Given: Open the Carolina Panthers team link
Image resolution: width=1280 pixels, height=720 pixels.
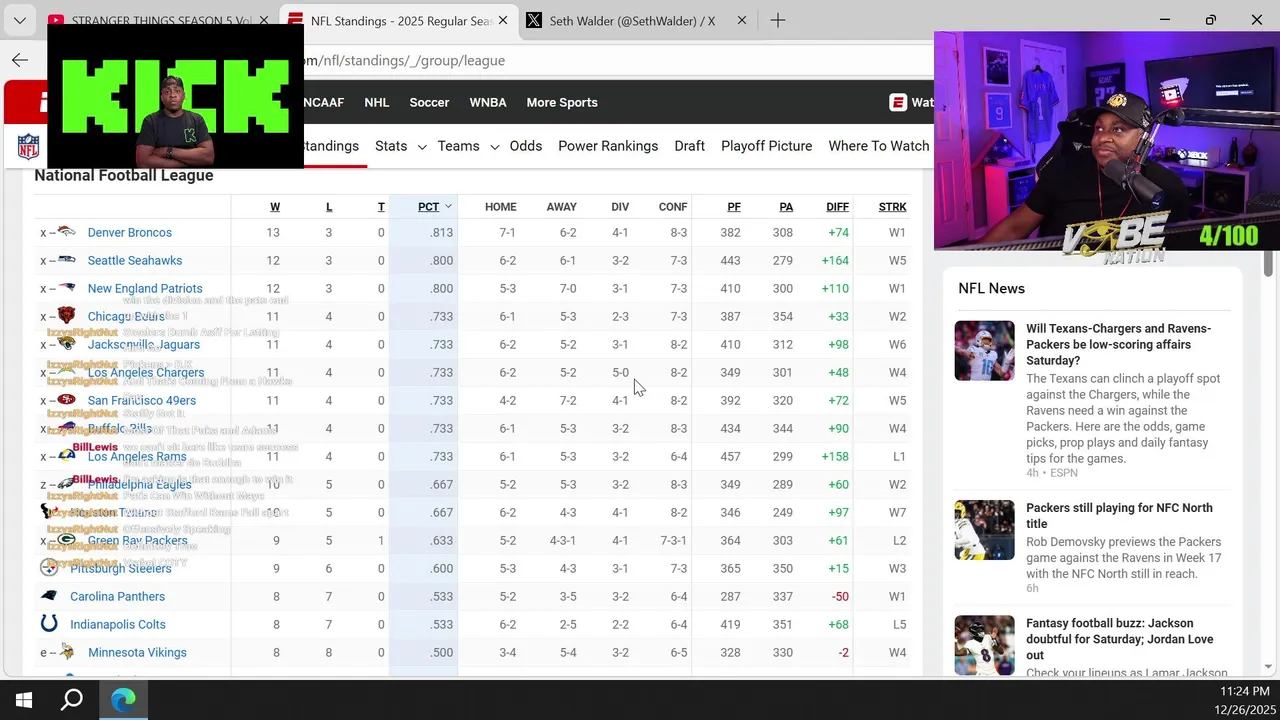Looking at the screenshot, I should click(117, 596).
